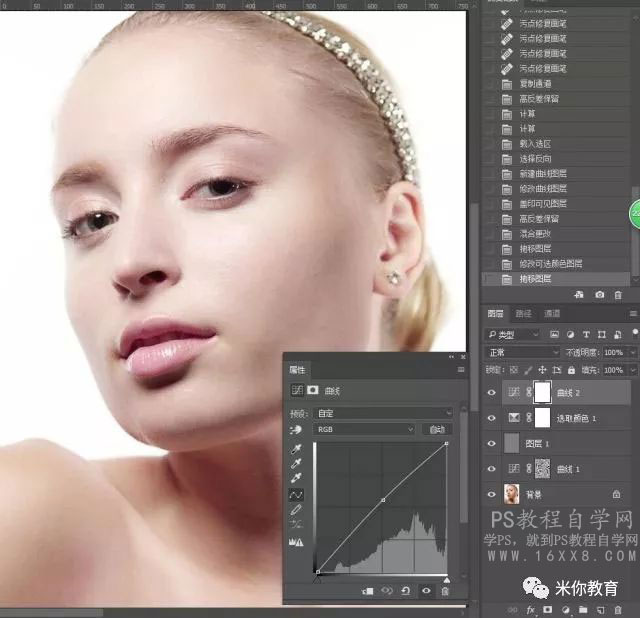Lock transparent pixels icon in Layers panel

(x=514, y=370)
